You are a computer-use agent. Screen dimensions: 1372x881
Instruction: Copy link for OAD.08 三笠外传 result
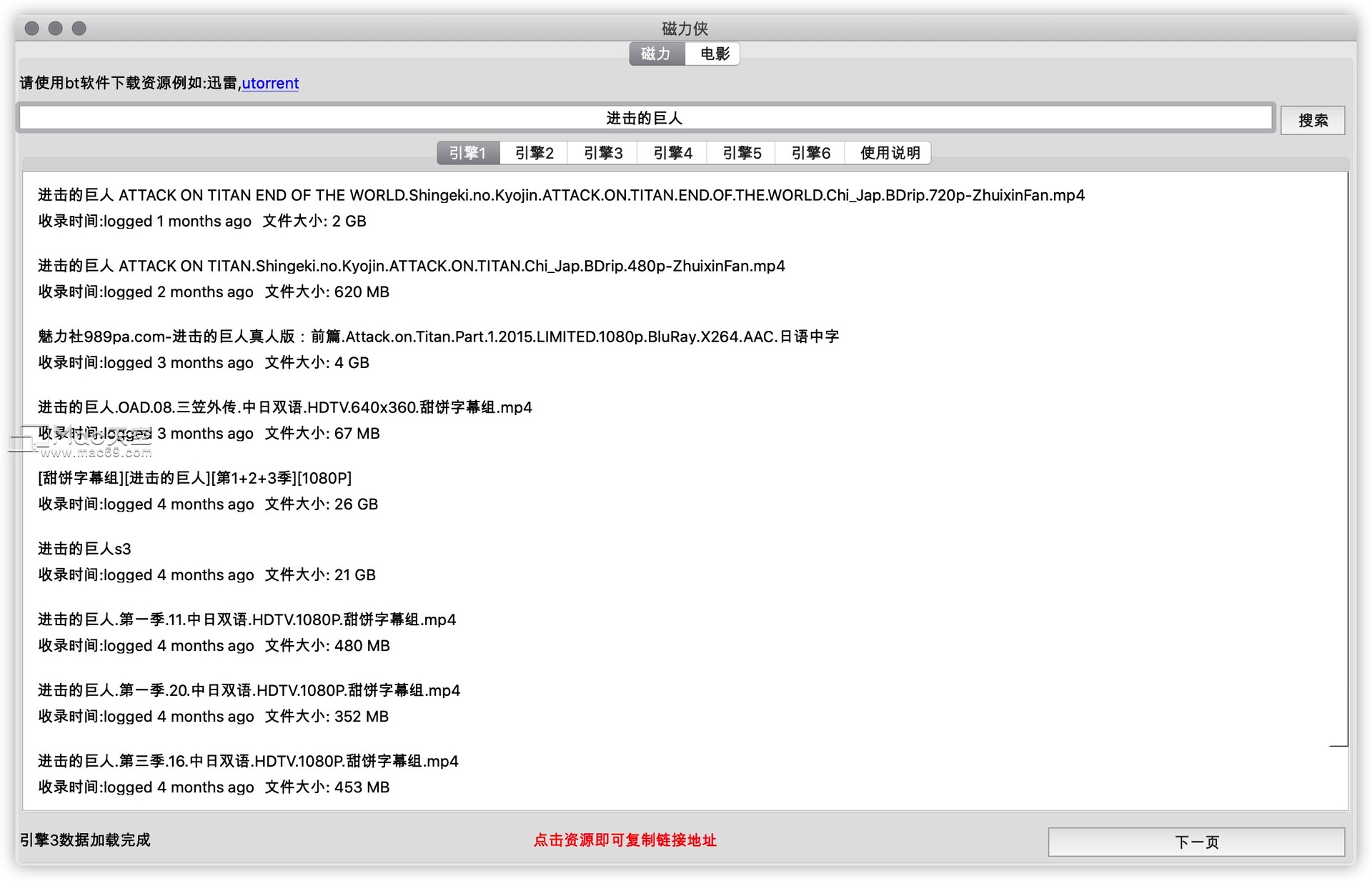(x=285, y=407)
